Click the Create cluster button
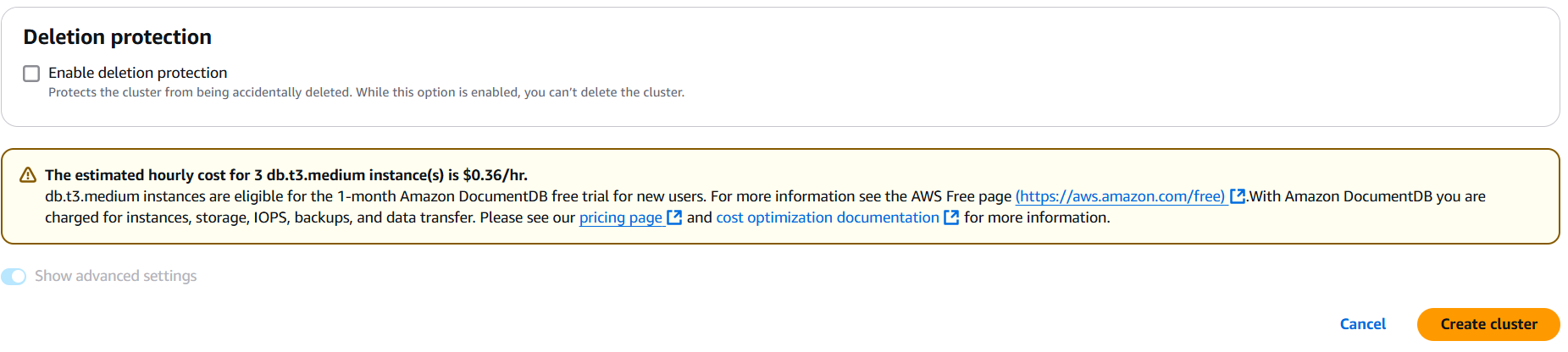Viewport: 1568px width, 352px height. (1488, 324)
